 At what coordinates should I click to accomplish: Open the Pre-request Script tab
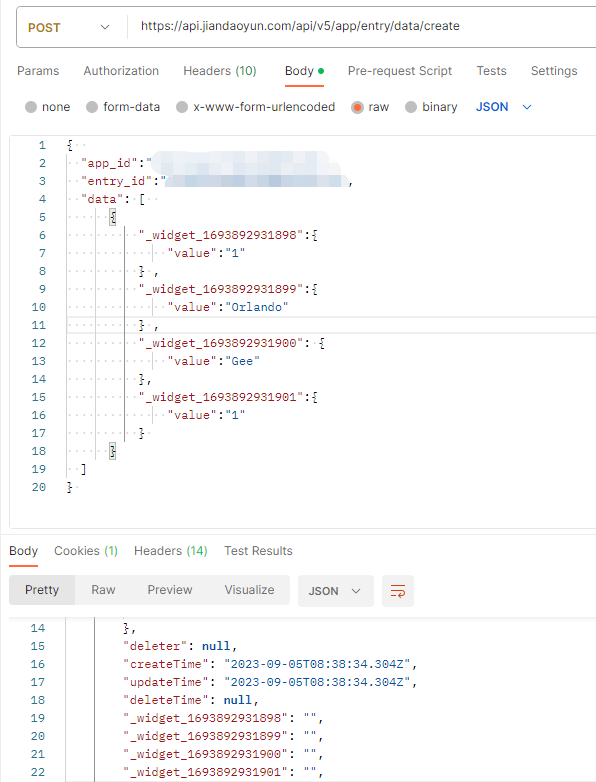click(x=400, y=71)
